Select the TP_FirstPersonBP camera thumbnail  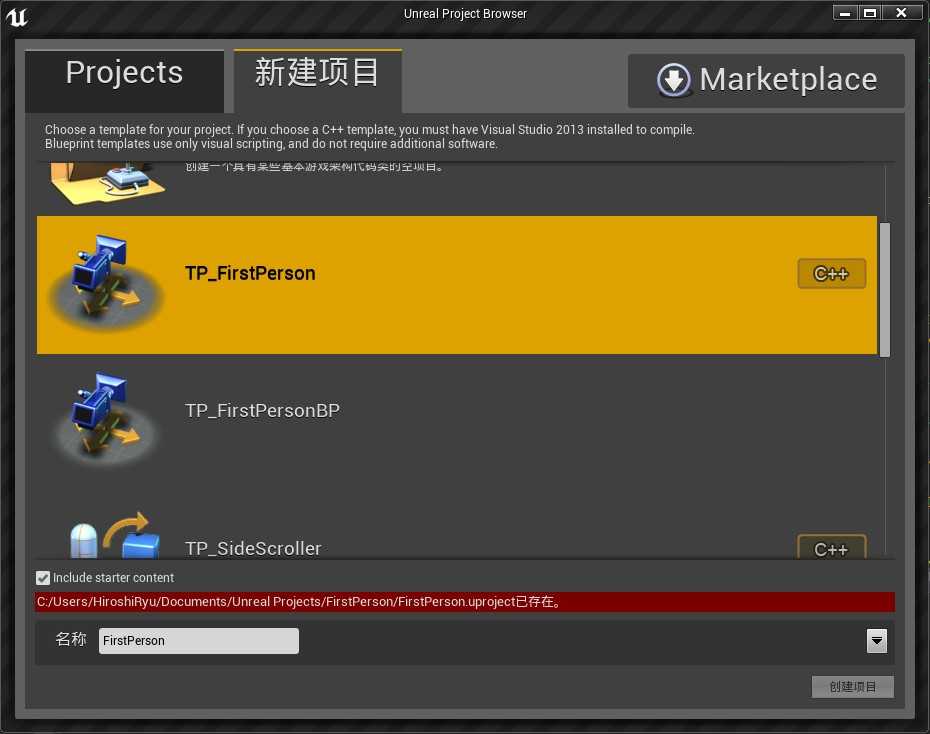(x=106, y=419)
